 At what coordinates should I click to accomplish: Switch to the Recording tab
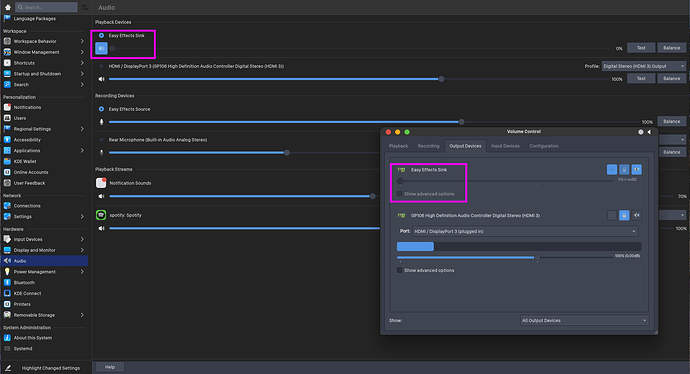(428, 146)
